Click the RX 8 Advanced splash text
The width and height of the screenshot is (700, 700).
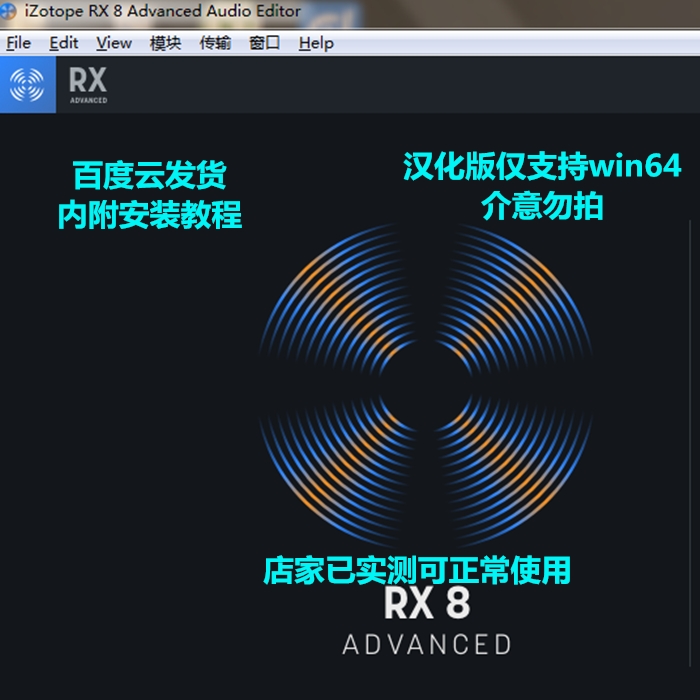[x=427, y=621]
